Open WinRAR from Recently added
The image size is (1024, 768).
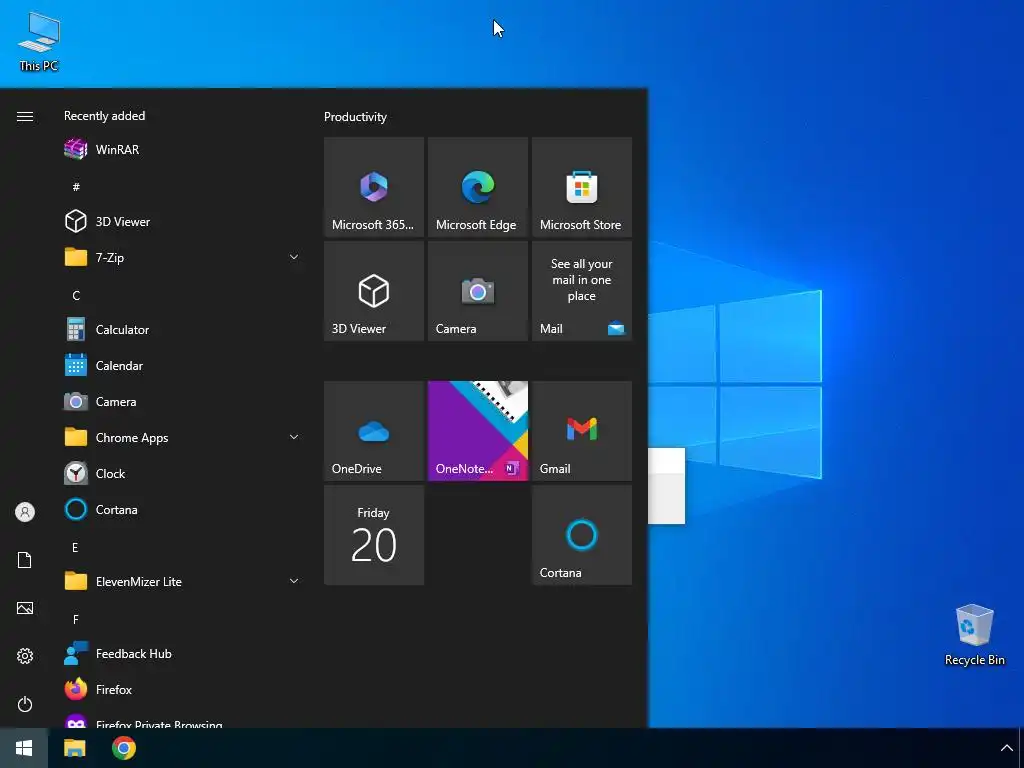pos(183,150)
